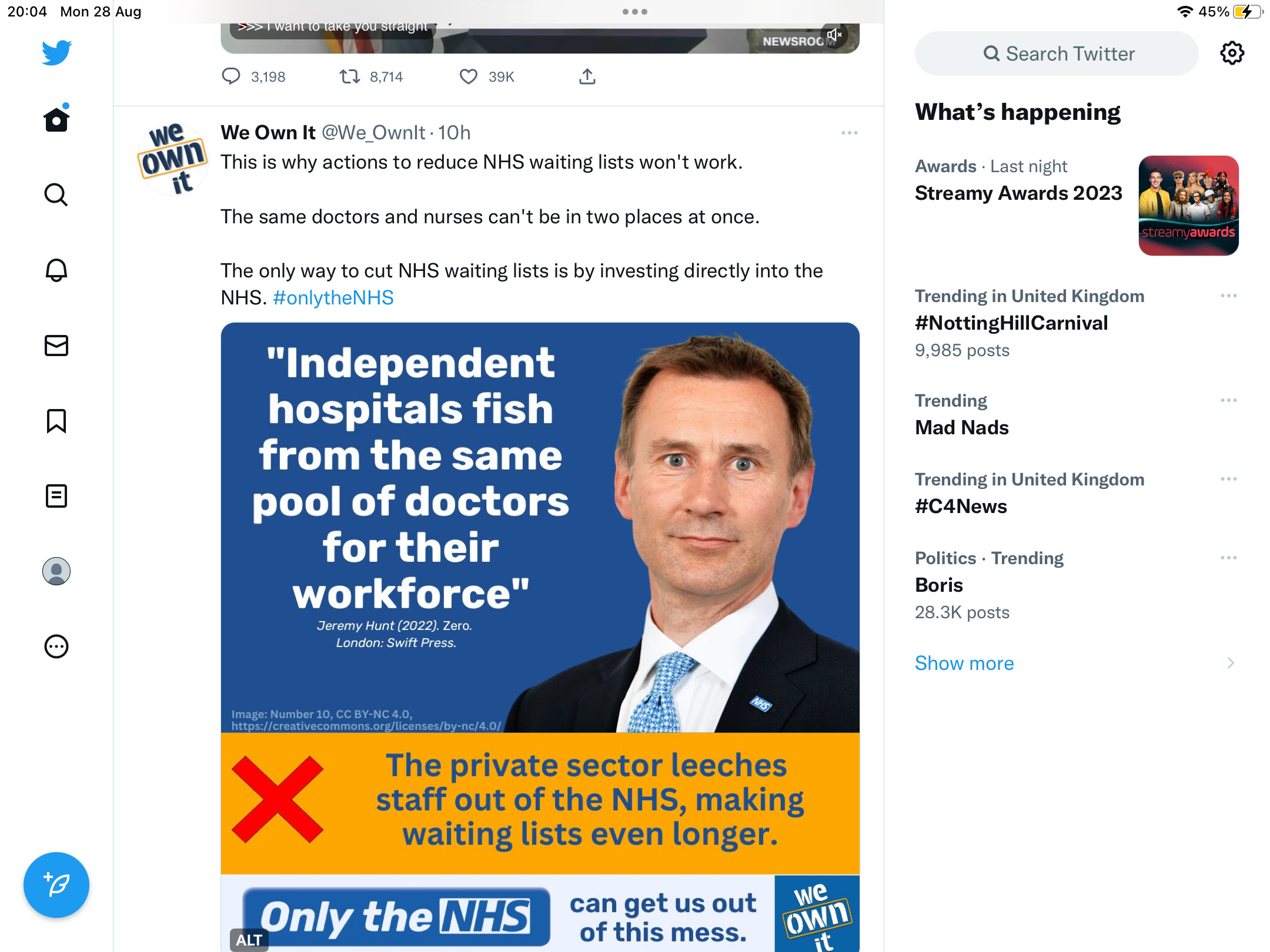Open the Bookmarks icon
Screen dimensions: 1270x952
point(56,421)
